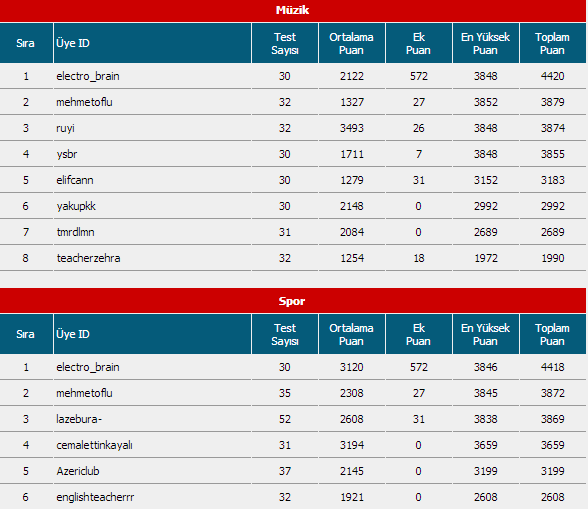The height and width of the screenshot is (509, 588).
Task: Click teacherzehra member name
Action: [x=88, y=258]
